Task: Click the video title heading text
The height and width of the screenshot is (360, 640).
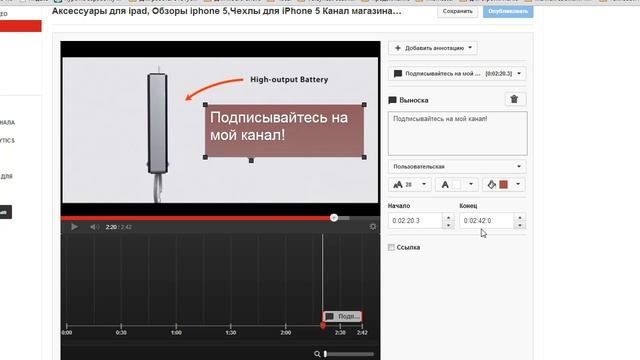Action: tap(227, 11)
